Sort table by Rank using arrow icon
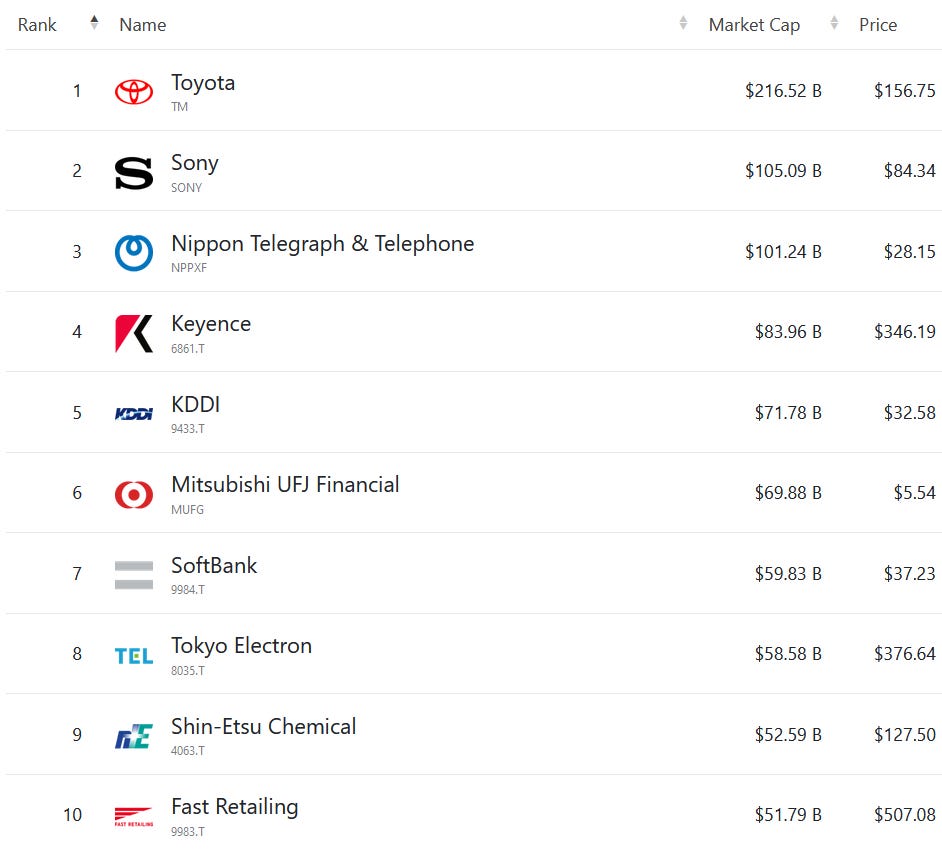Viewport: 942px width, 854px height. click(94, 23)
